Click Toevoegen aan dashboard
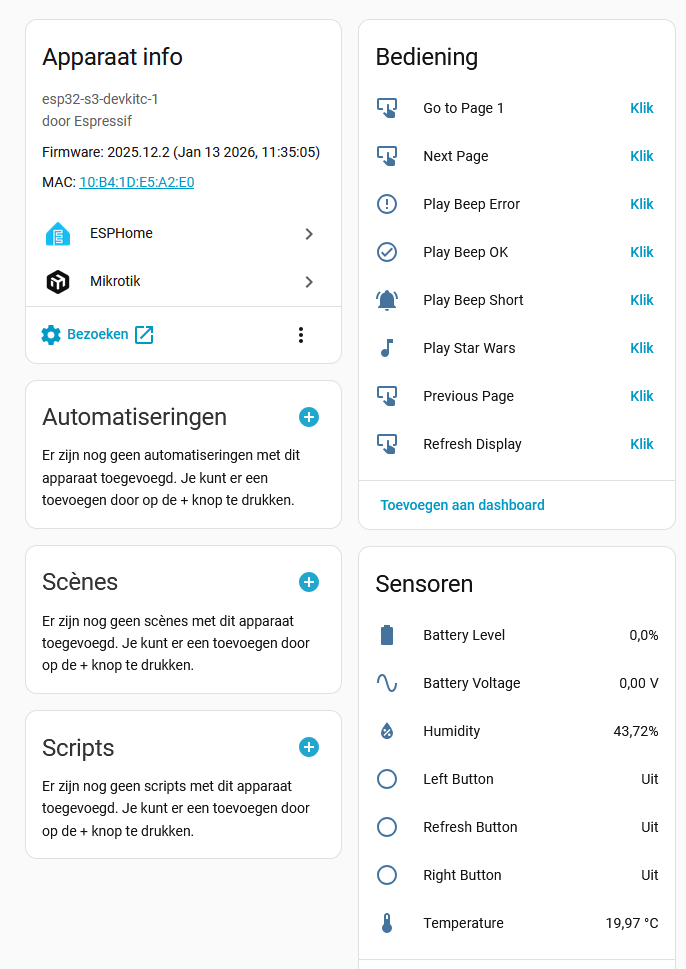Screen dimensions: 686x969 point(462,505)
